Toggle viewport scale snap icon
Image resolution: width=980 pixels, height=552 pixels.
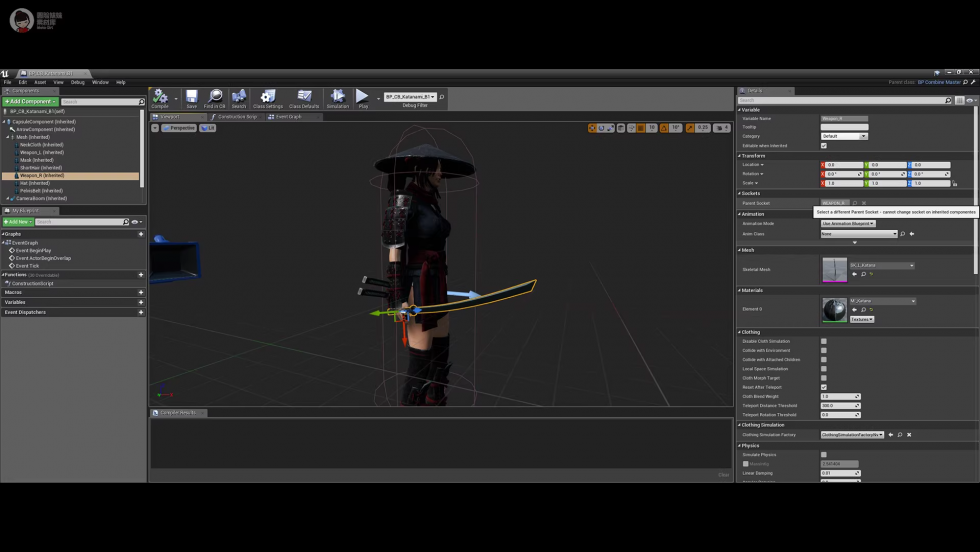point(690,128)
